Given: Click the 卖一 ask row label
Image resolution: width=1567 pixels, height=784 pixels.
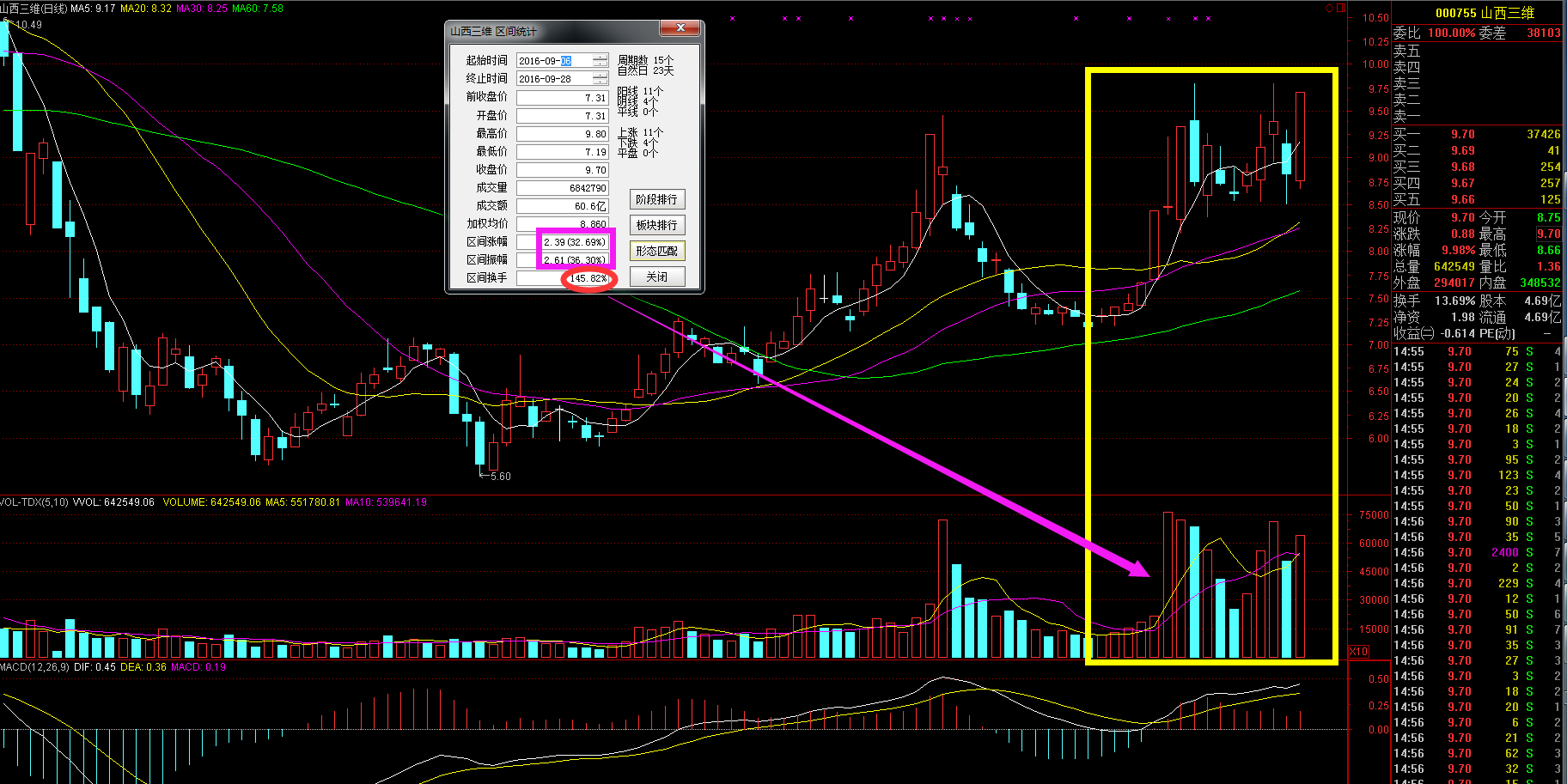Looking at the screenshot, I should (1406, 116).
